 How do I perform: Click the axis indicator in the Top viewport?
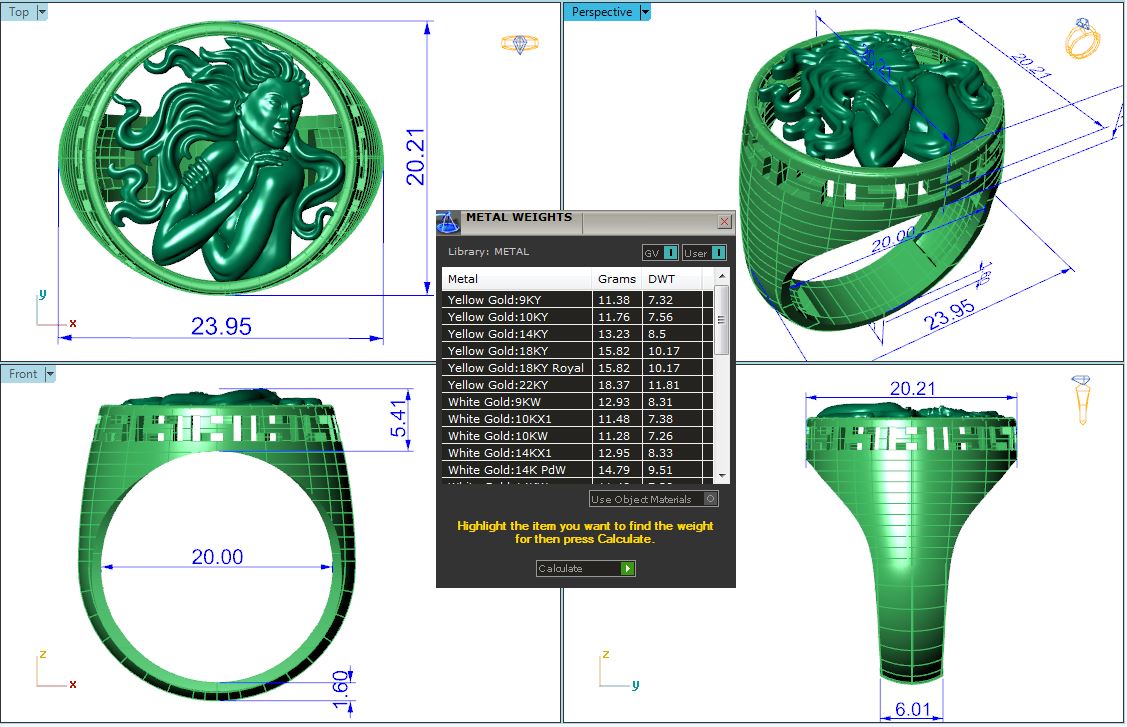click(52, 311)
